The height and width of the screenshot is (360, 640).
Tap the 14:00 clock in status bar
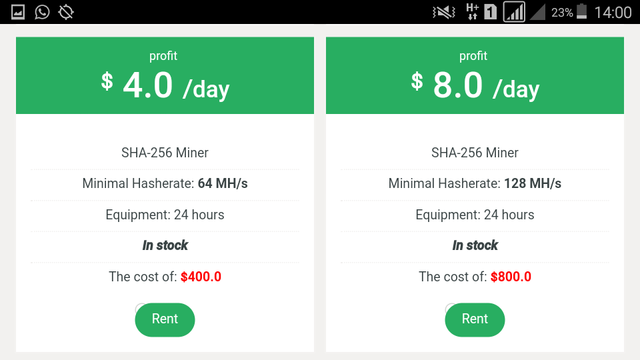pos(613,12)
